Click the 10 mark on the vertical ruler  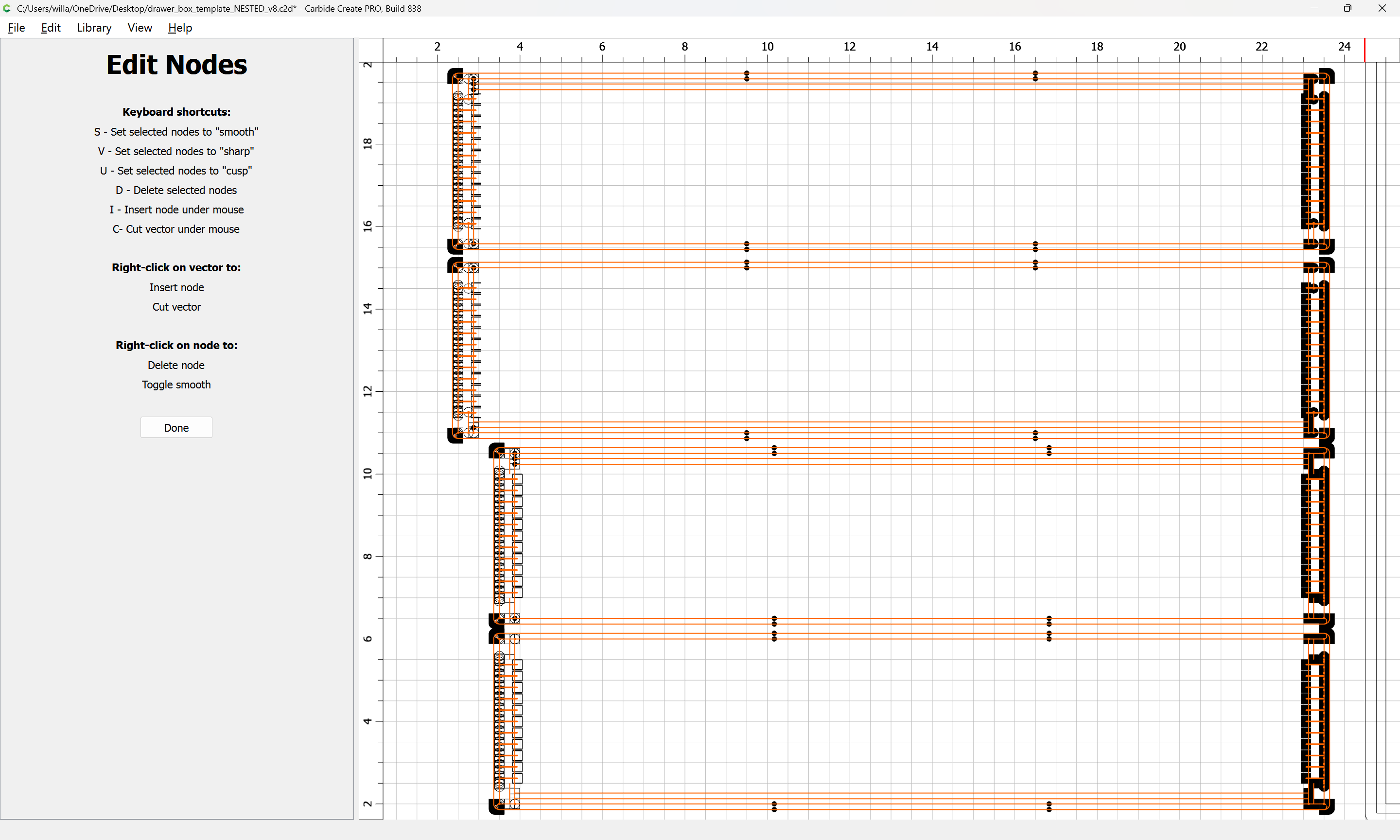pyautogui.click(x=368, y=473)
